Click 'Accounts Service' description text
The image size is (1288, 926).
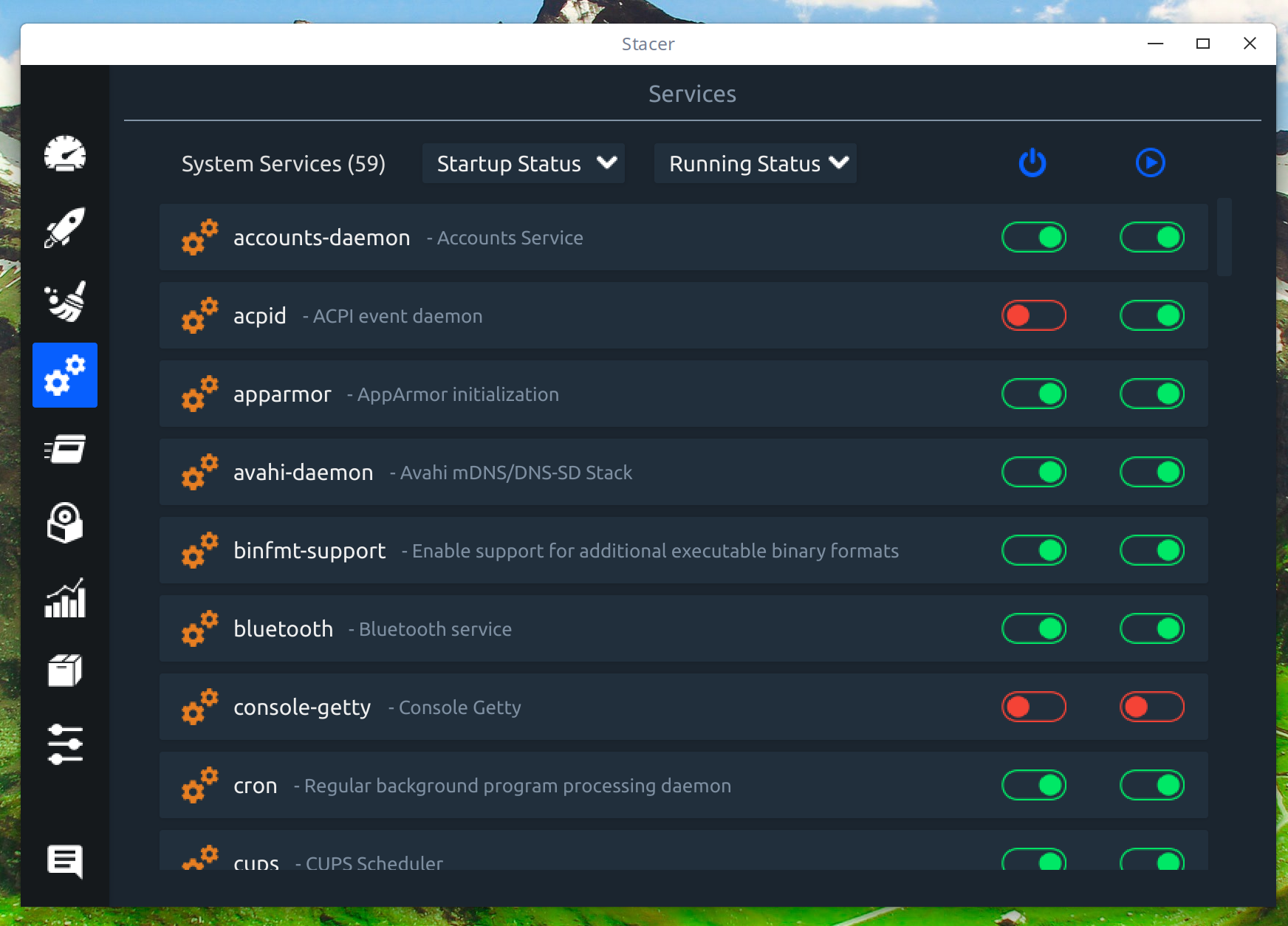click(510, 238)
